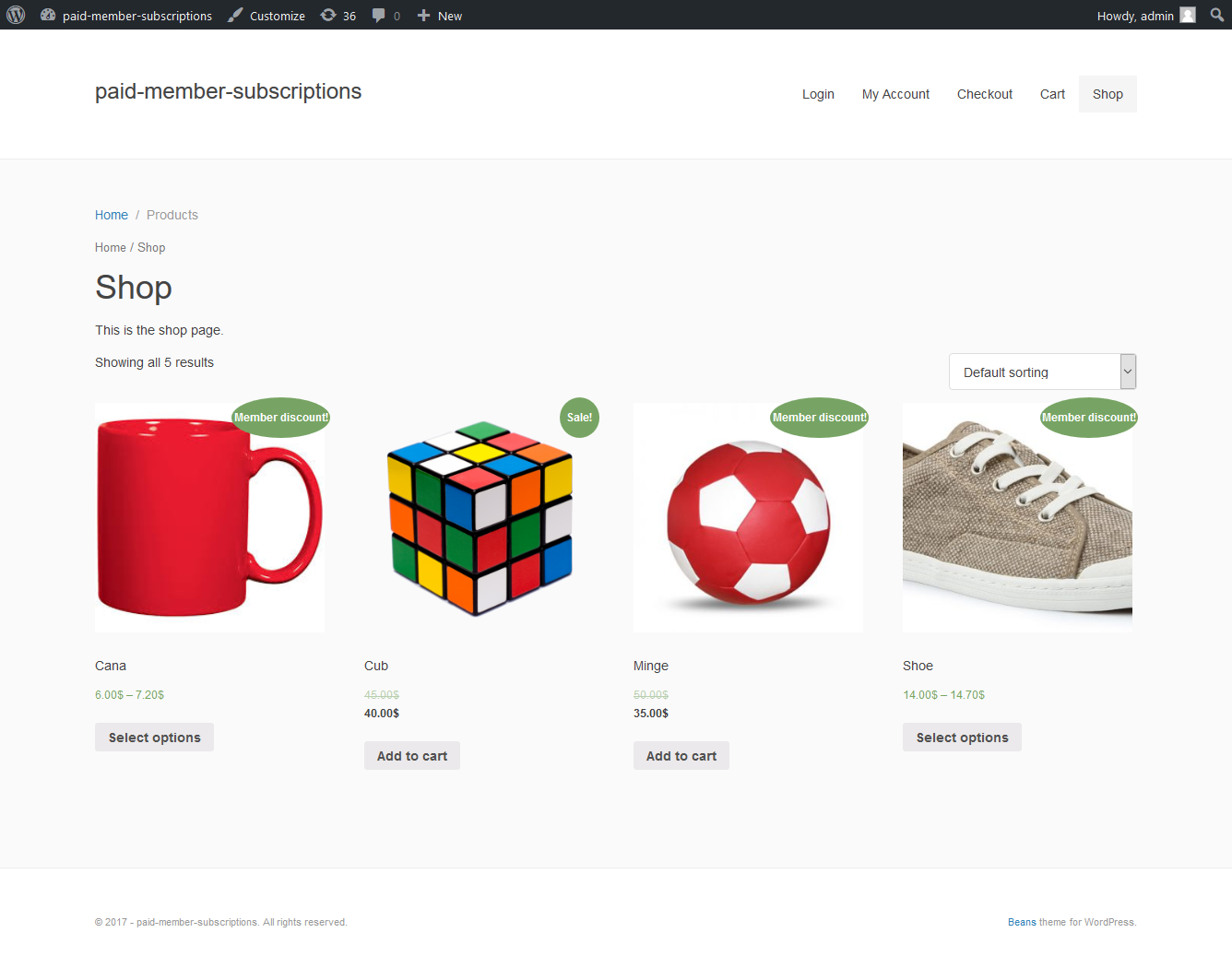Add the Minge ball to cart
The width and height of the screenshot is (1232, 980).
[681, 756]
